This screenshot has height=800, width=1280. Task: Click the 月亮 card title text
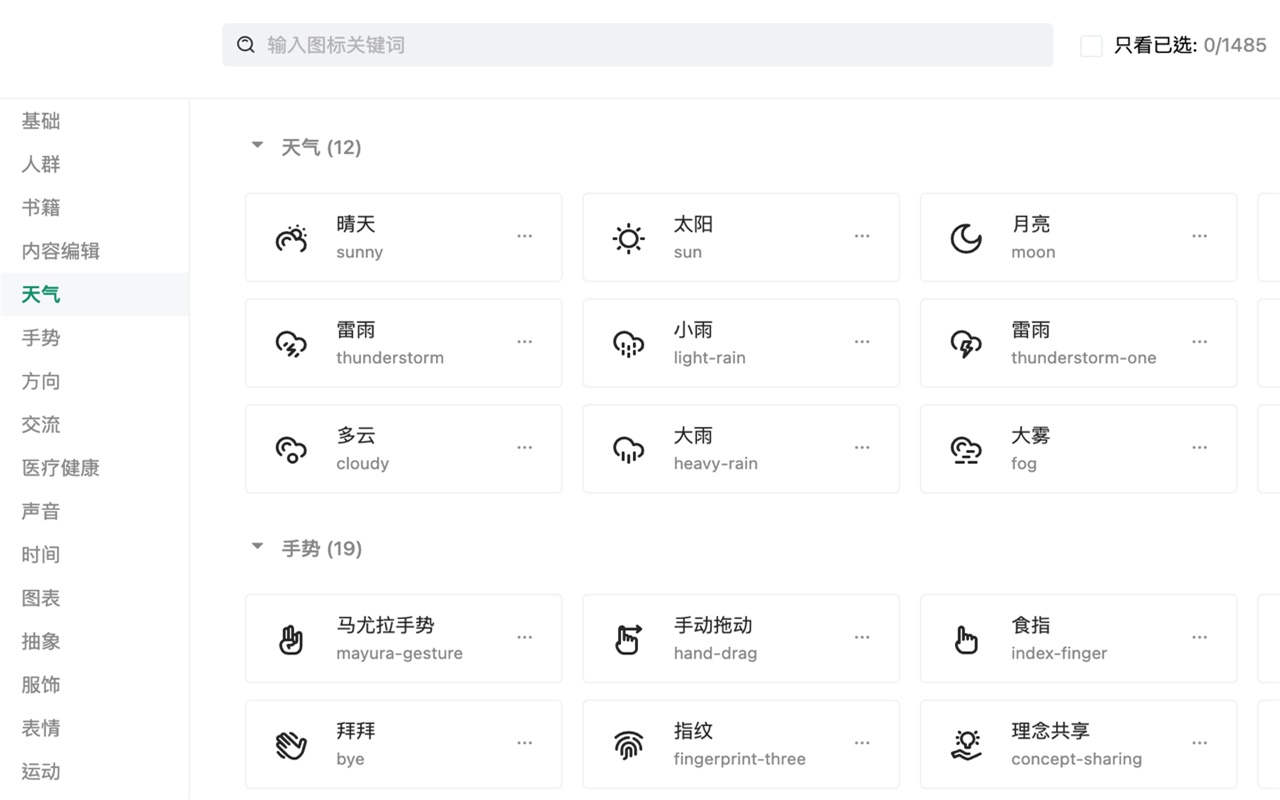coord(1031,225)
